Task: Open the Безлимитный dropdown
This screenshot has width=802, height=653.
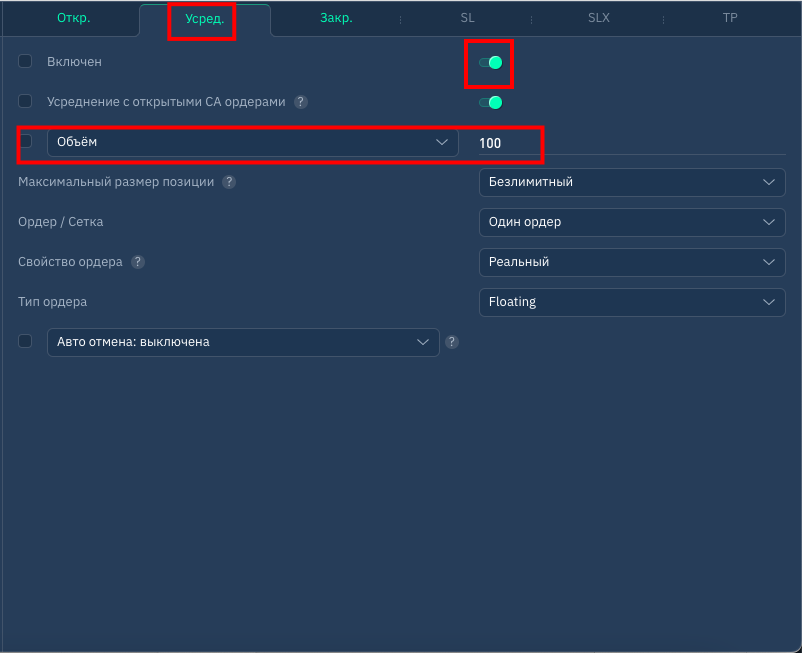Action: point(632,182)
